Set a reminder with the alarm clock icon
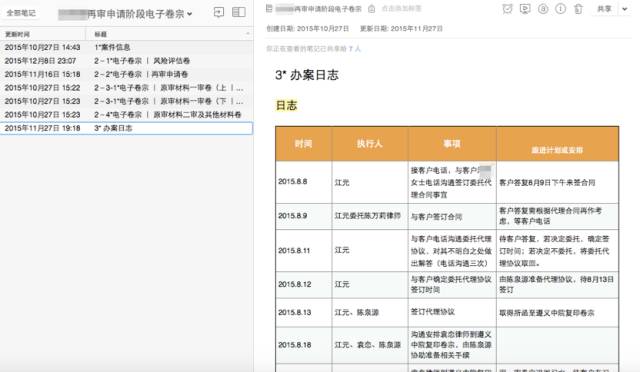This screenshot has width=640, height=372. [x=507, y=9]
